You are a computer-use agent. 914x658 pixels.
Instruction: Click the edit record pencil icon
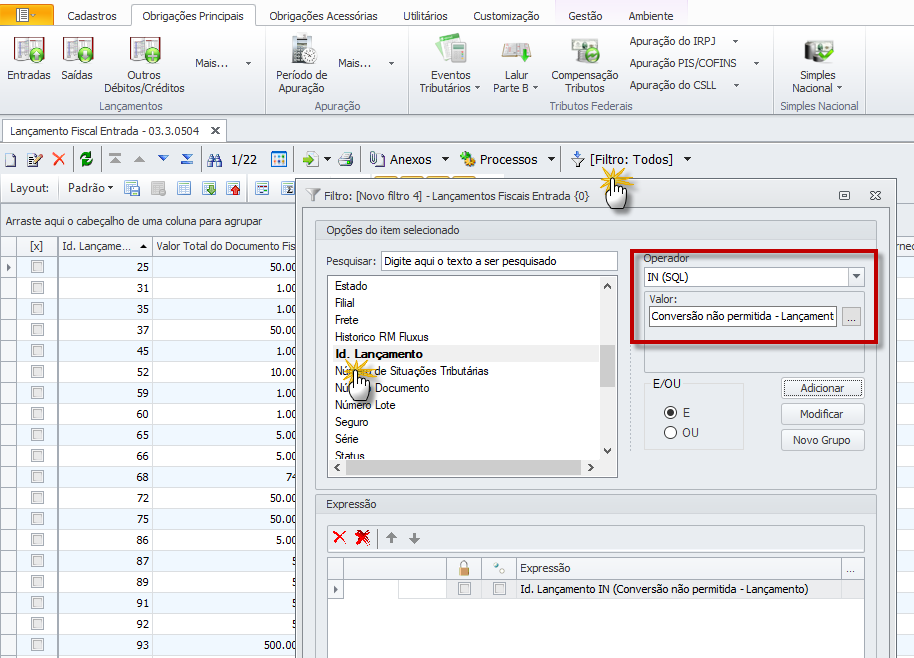[34, 160]
